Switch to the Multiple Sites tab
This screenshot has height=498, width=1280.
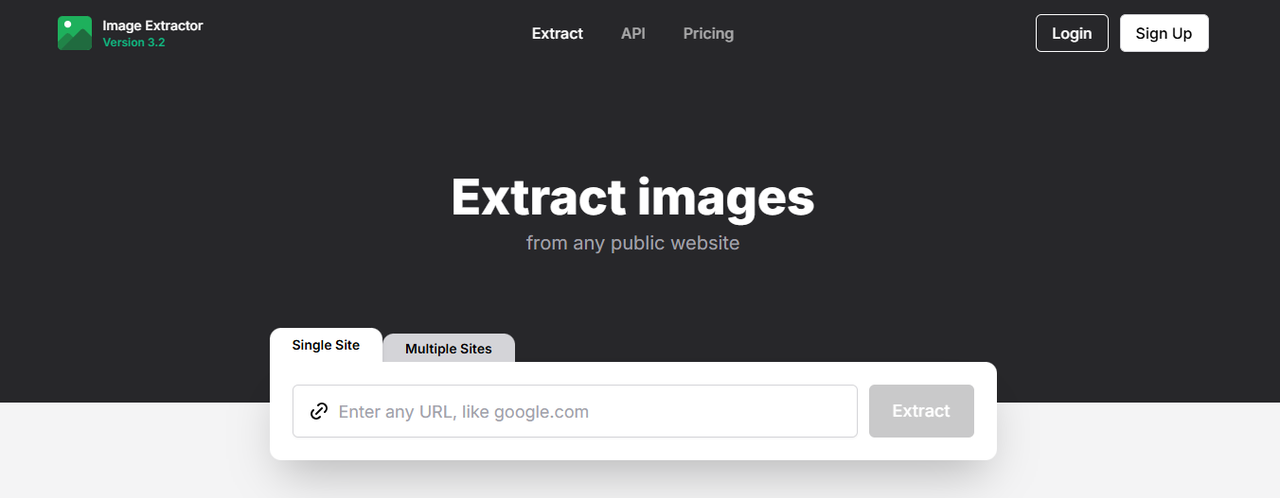point(448,349)
